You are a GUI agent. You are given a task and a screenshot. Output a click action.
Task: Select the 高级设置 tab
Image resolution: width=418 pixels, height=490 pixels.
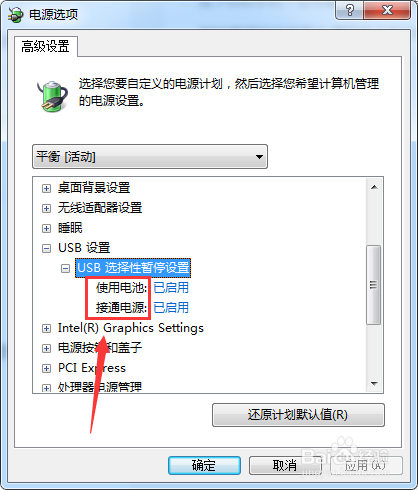coord(46,46)
